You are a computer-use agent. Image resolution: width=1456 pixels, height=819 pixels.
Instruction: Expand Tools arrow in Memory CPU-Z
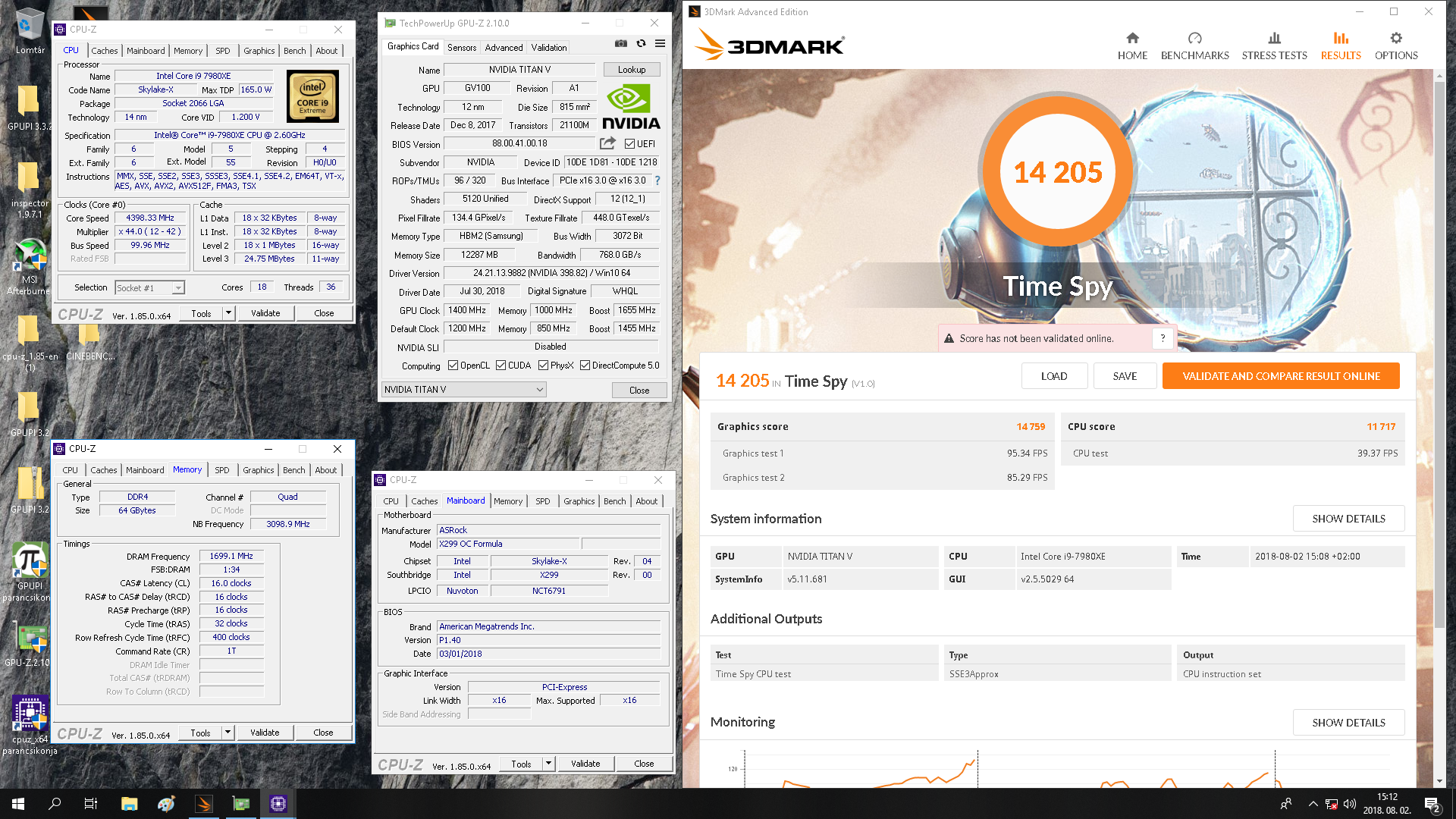point(227,733)
